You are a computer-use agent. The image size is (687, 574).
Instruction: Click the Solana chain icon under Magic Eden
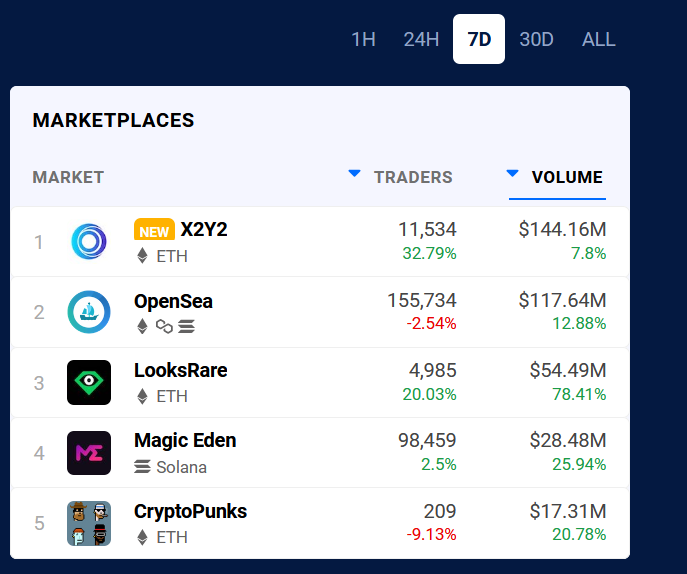(x=142, y=467)
